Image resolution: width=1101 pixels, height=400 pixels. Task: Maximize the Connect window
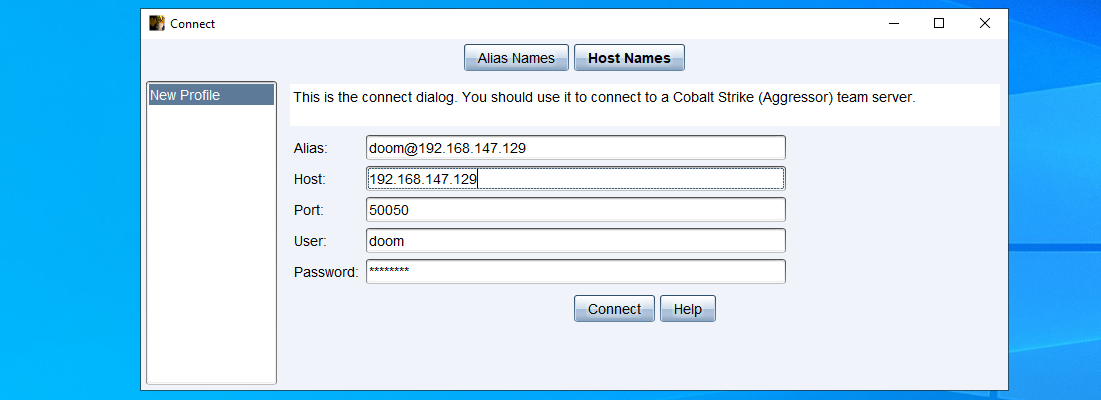(x=939, y=23)
